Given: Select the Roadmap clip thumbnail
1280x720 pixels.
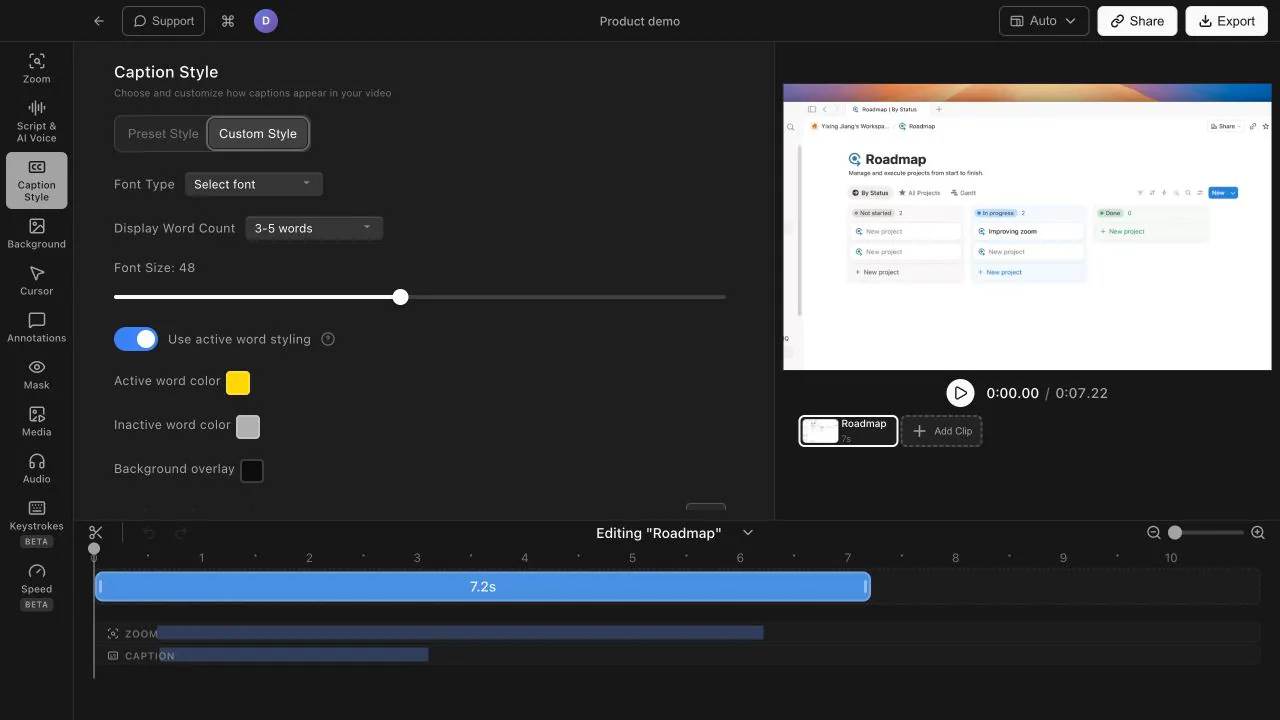Looking at the screenshot, I should 848,431.
